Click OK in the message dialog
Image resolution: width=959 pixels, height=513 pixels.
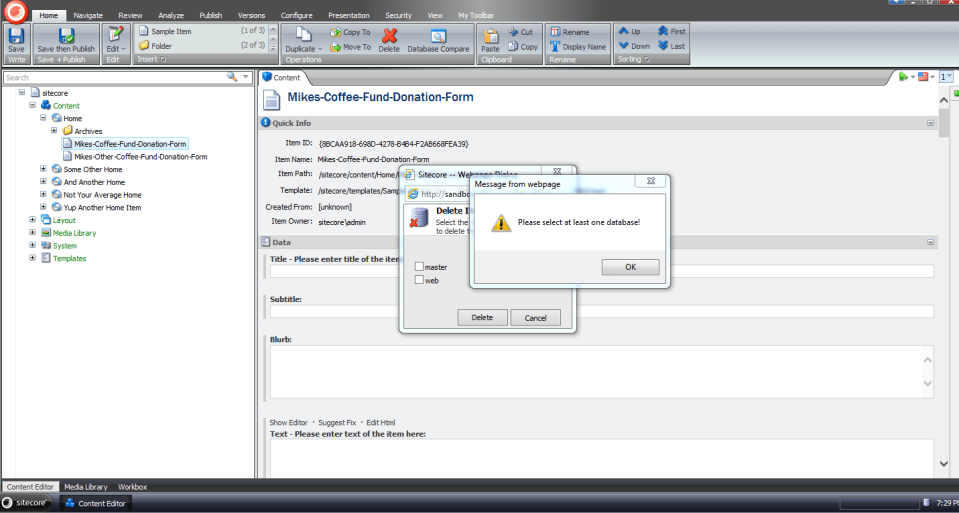pyautogui.click(x=630, y=267)
